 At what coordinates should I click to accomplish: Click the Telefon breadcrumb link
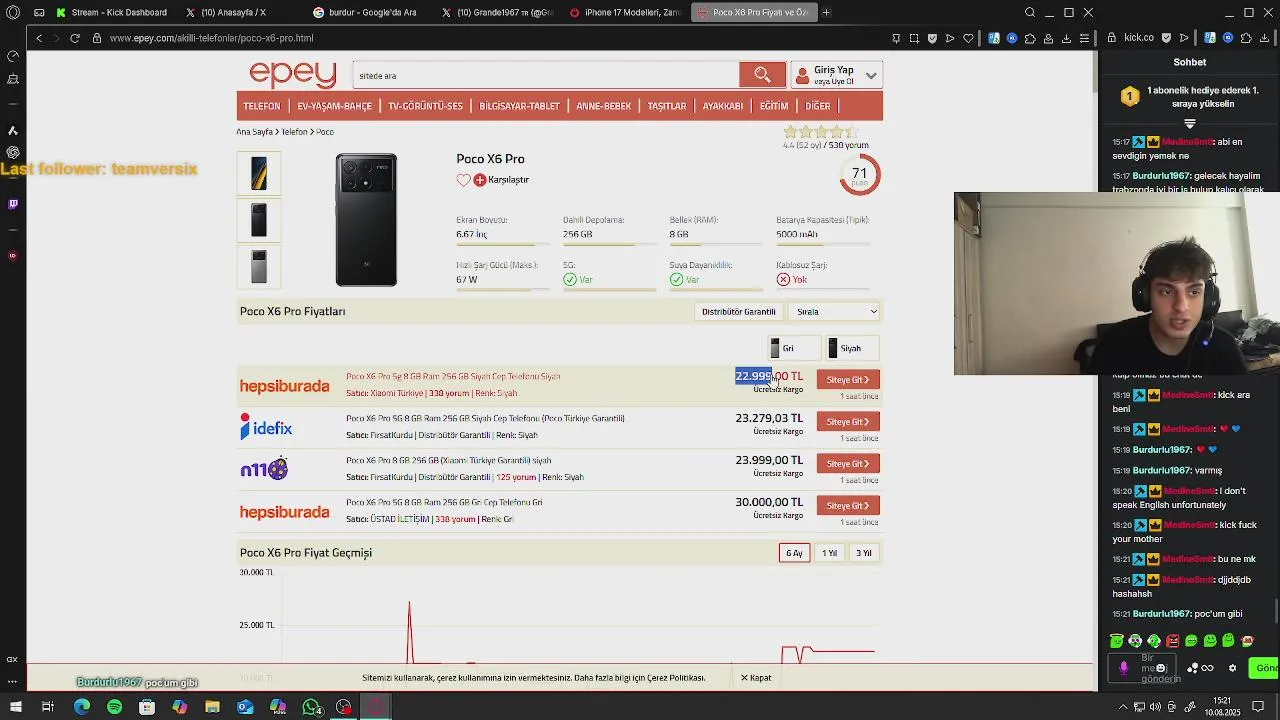pos(294,132)
